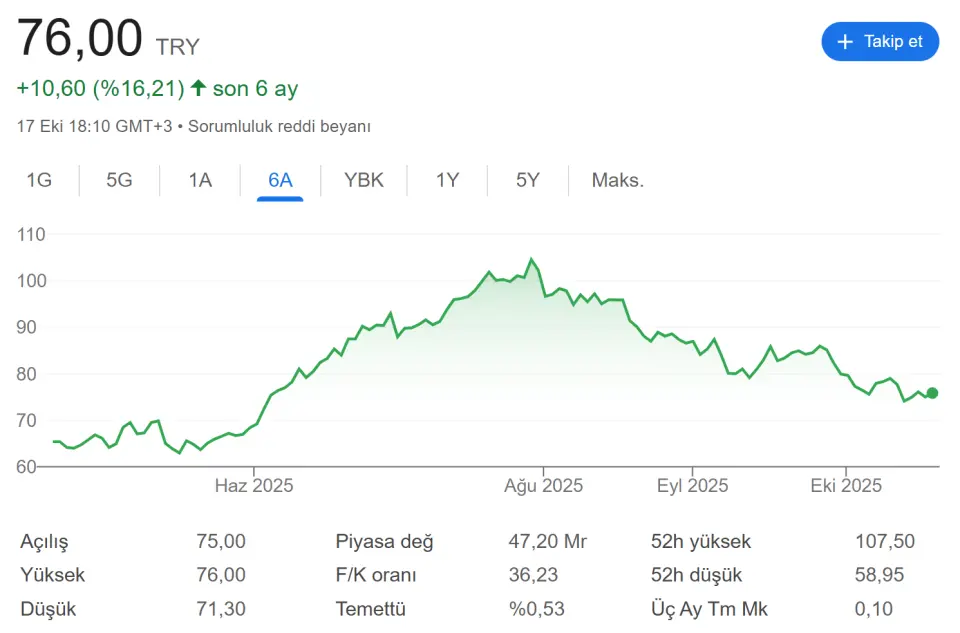The height and width of the screenshot is (633, 960).
Task: Select the Maks. range tab
Action: point(618,181)
